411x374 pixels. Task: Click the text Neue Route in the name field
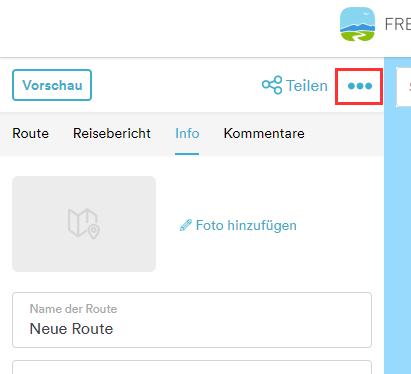tap(71, 329)
